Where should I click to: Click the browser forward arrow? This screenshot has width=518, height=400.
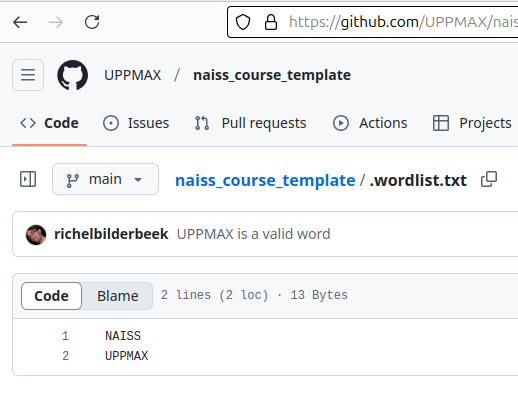56,22
